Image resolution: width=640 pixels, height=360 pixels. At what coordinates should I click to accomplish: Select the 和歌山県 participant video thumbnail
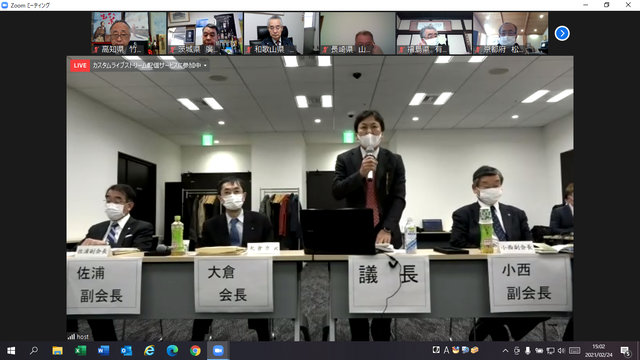[x=281, y=33]
